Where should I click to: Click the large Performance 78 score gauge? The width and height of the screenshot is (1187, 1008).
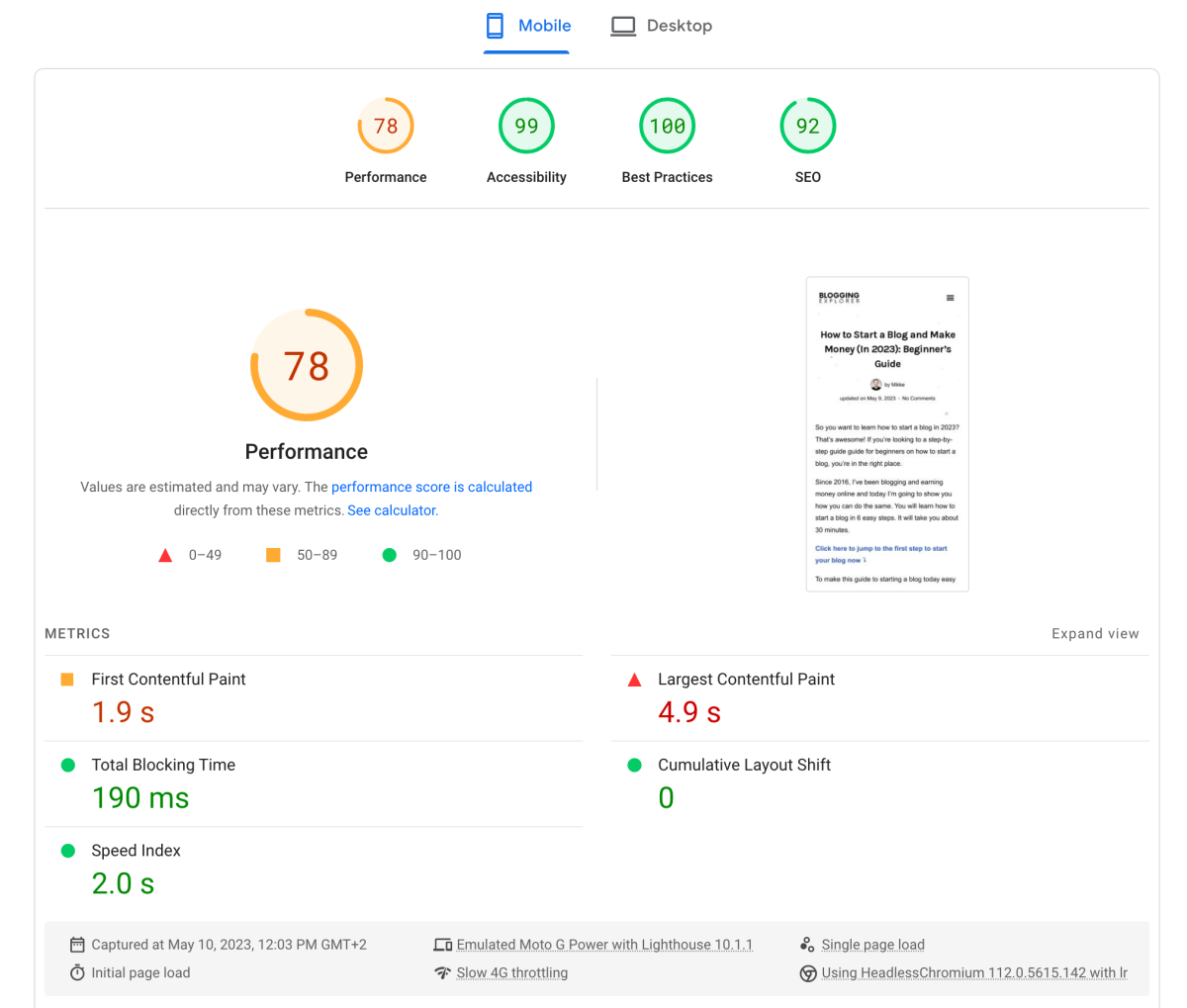click(x=306, y=365)
